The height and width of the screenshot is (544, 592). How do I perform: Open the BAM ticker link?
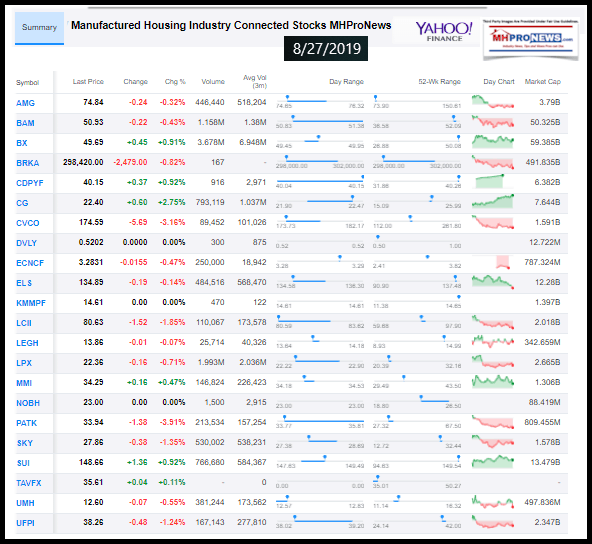(x=25, y=123)
